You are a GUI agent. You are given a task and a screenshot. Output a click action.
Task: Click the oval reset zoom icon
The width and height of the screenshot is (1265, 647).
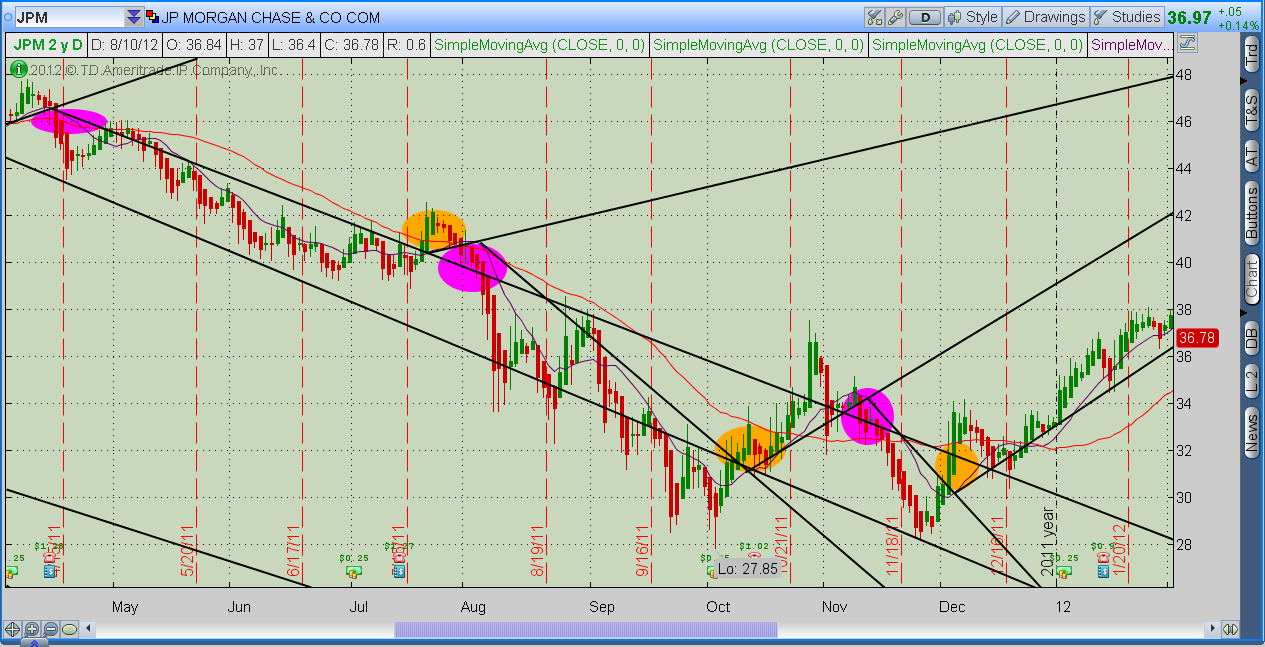(70, 629)
